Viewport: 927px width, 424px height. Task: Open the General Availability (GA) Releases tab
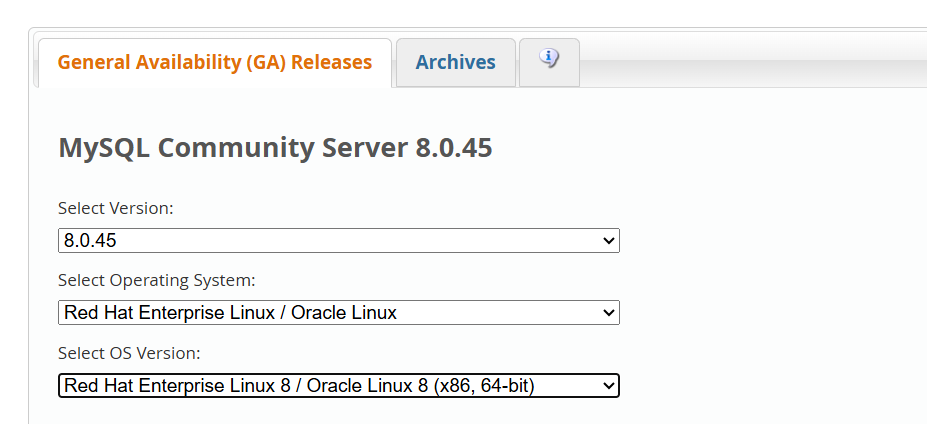[x=215, y=62]
